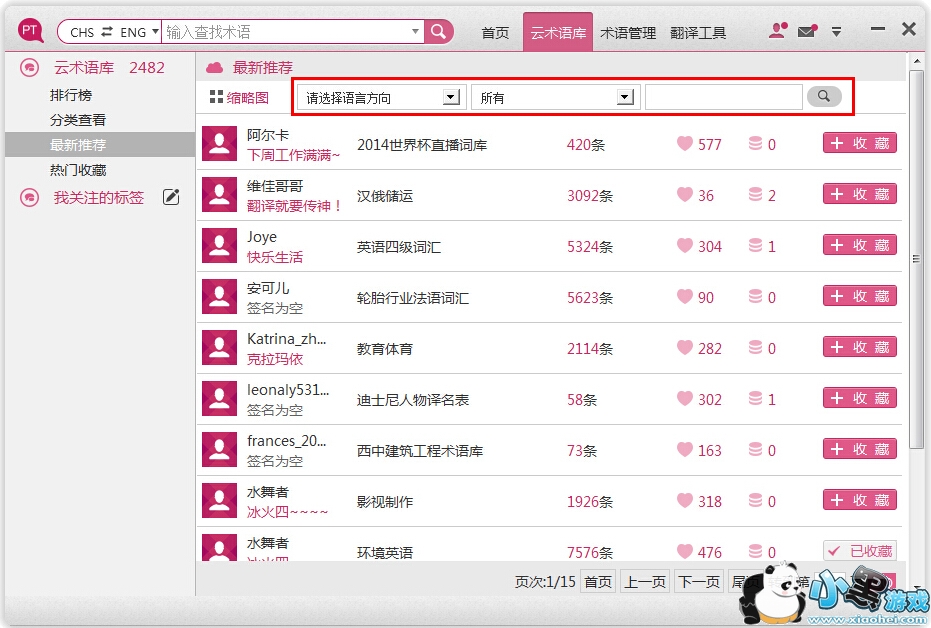Collect the 英语四级词汇 termbase
Viewport: 931px width, 628px height.
click(x=859, y=245)
